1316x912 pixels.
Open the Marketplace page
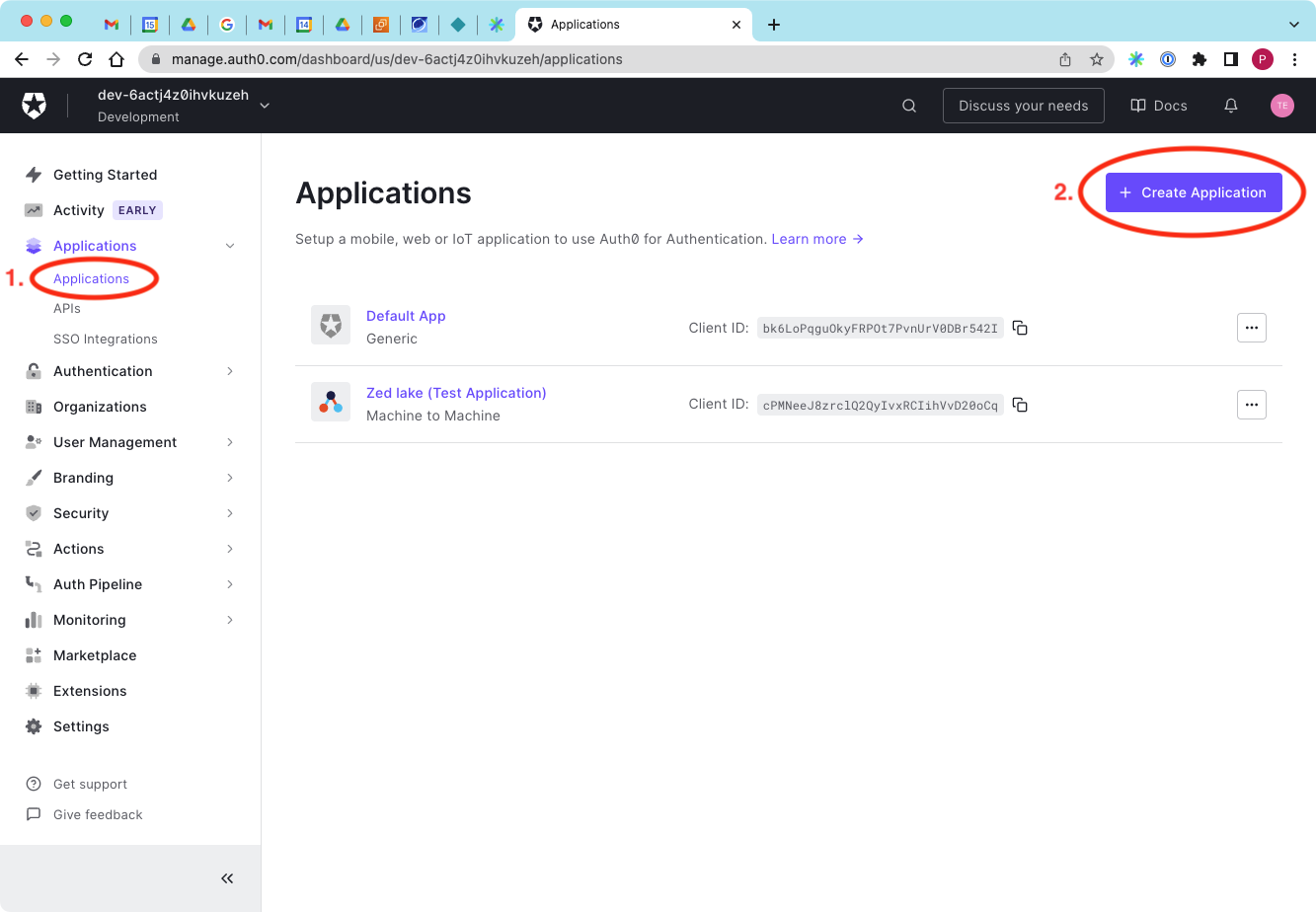(x=95, y=655)
